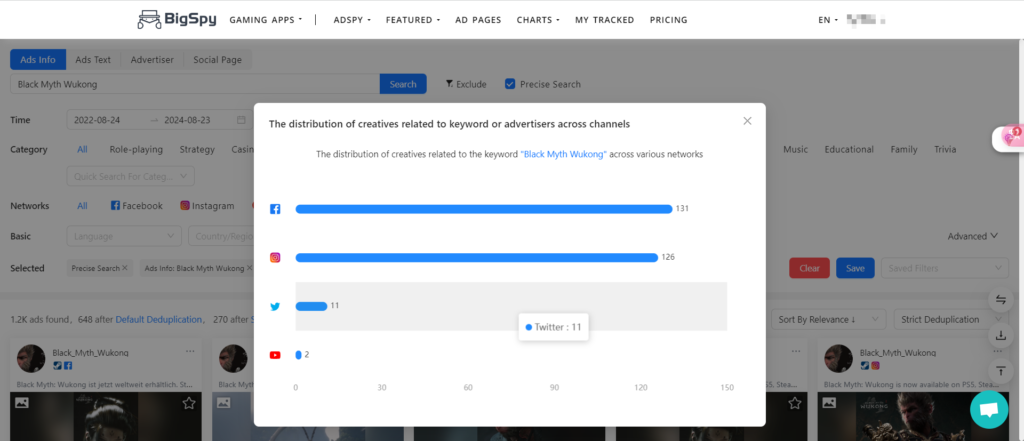Close the creatives distribution dialog
This screenshot has height=441, width=1024.
[x=746, y=121]
